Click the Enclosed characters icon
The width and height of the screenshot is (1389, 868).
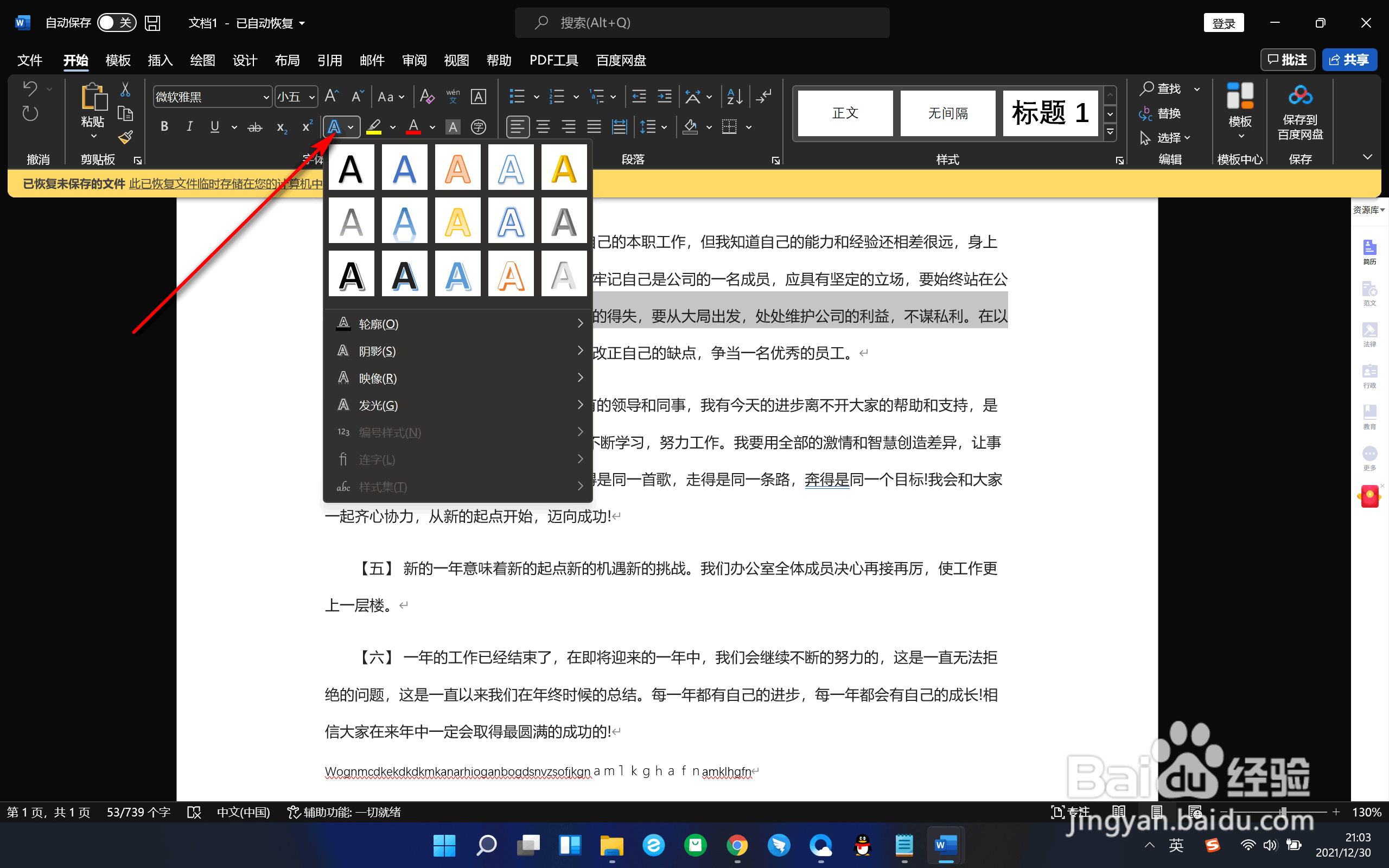[478, 127]
